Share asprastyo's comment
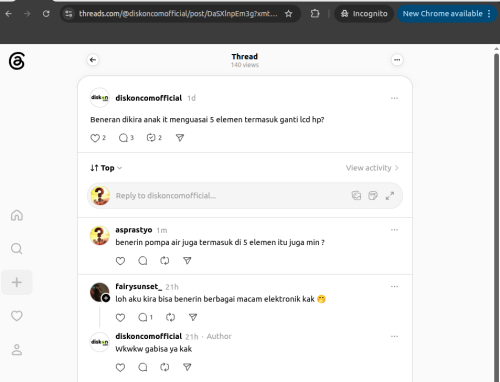 [x=187, y=261]
